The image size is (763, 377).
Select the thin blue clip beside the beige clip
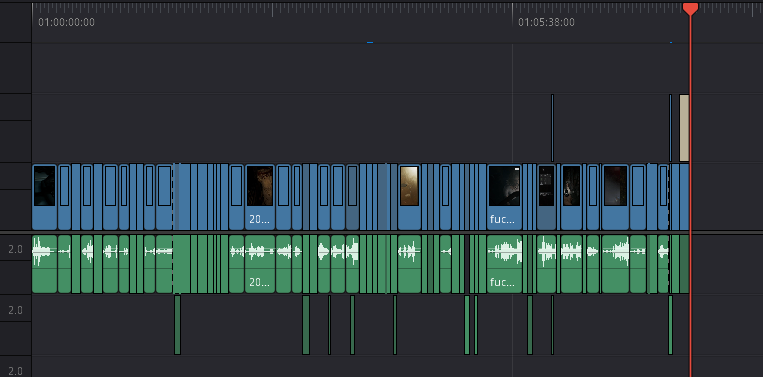tap(671, 128)
